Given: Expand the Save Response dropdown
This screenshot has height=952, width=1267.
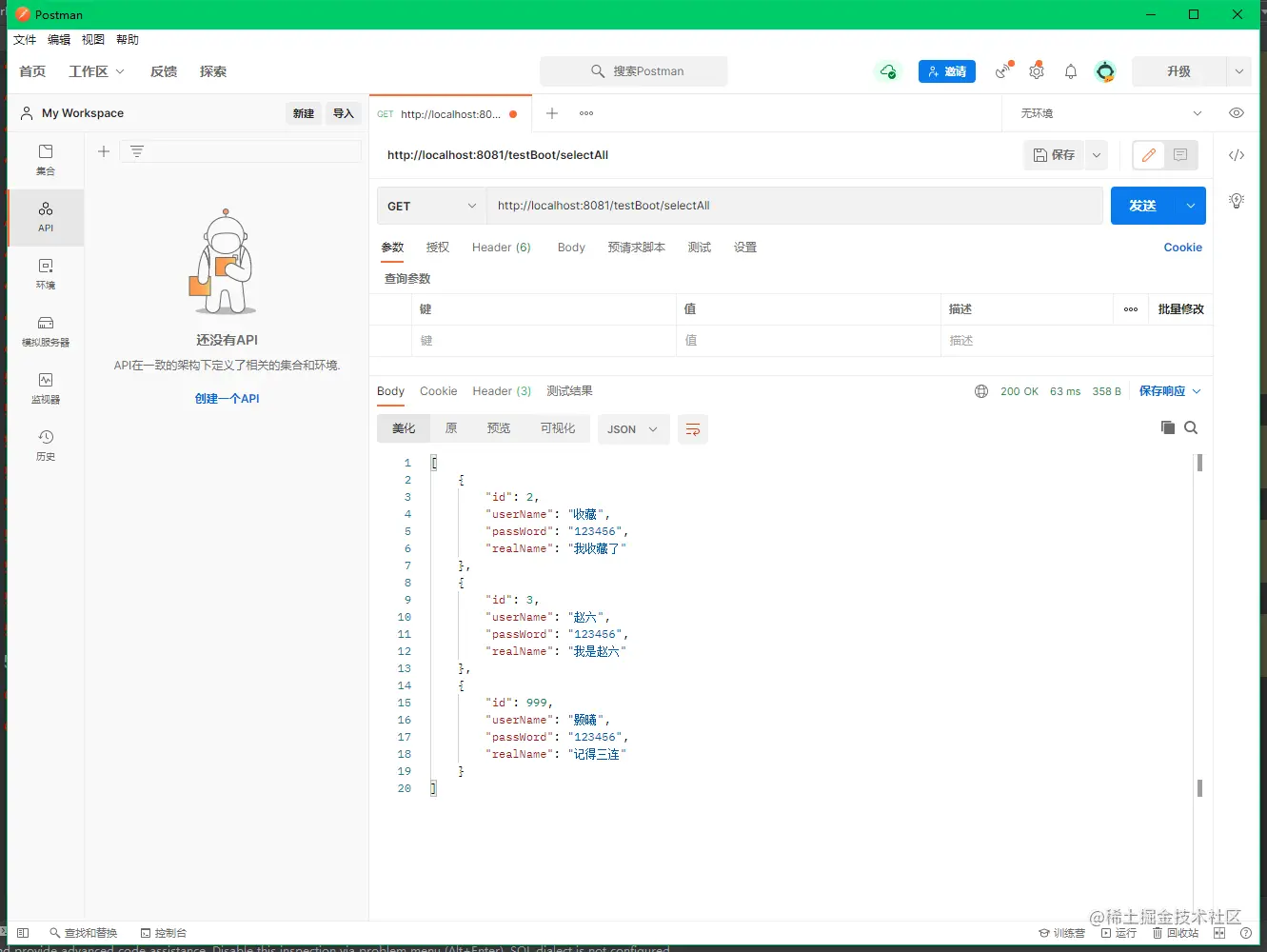Looking at the screenshot, I should tap(1171, 391).
